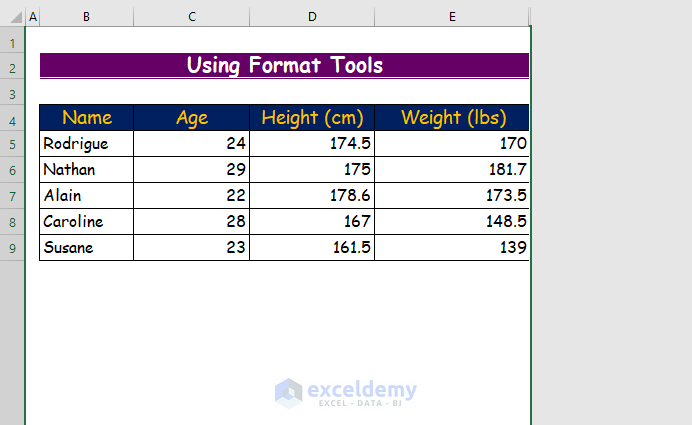The height and width of the screenshot is (425, 692).
Task: Select Nathan's age cell showing 29
Action: point(191,170)
